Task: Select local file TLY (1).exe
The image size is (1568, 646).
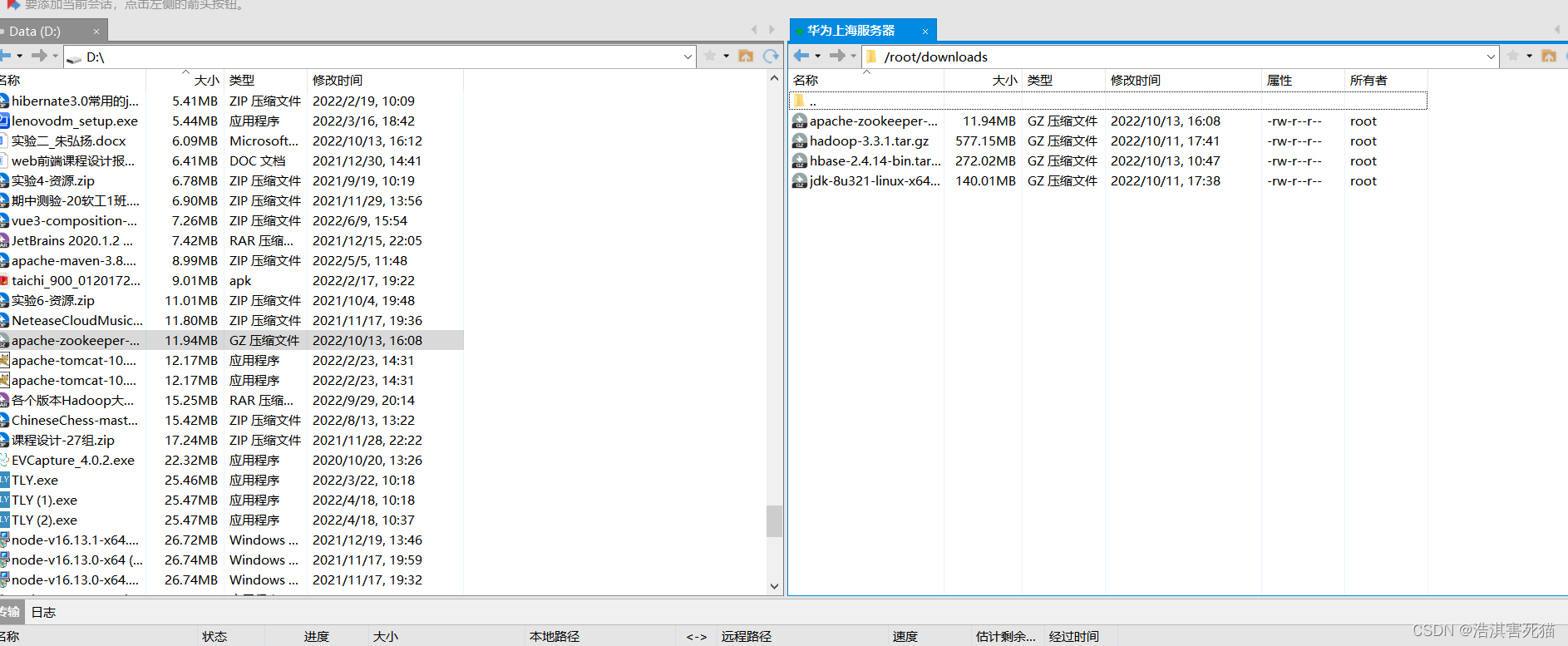Action: [44, 501]
